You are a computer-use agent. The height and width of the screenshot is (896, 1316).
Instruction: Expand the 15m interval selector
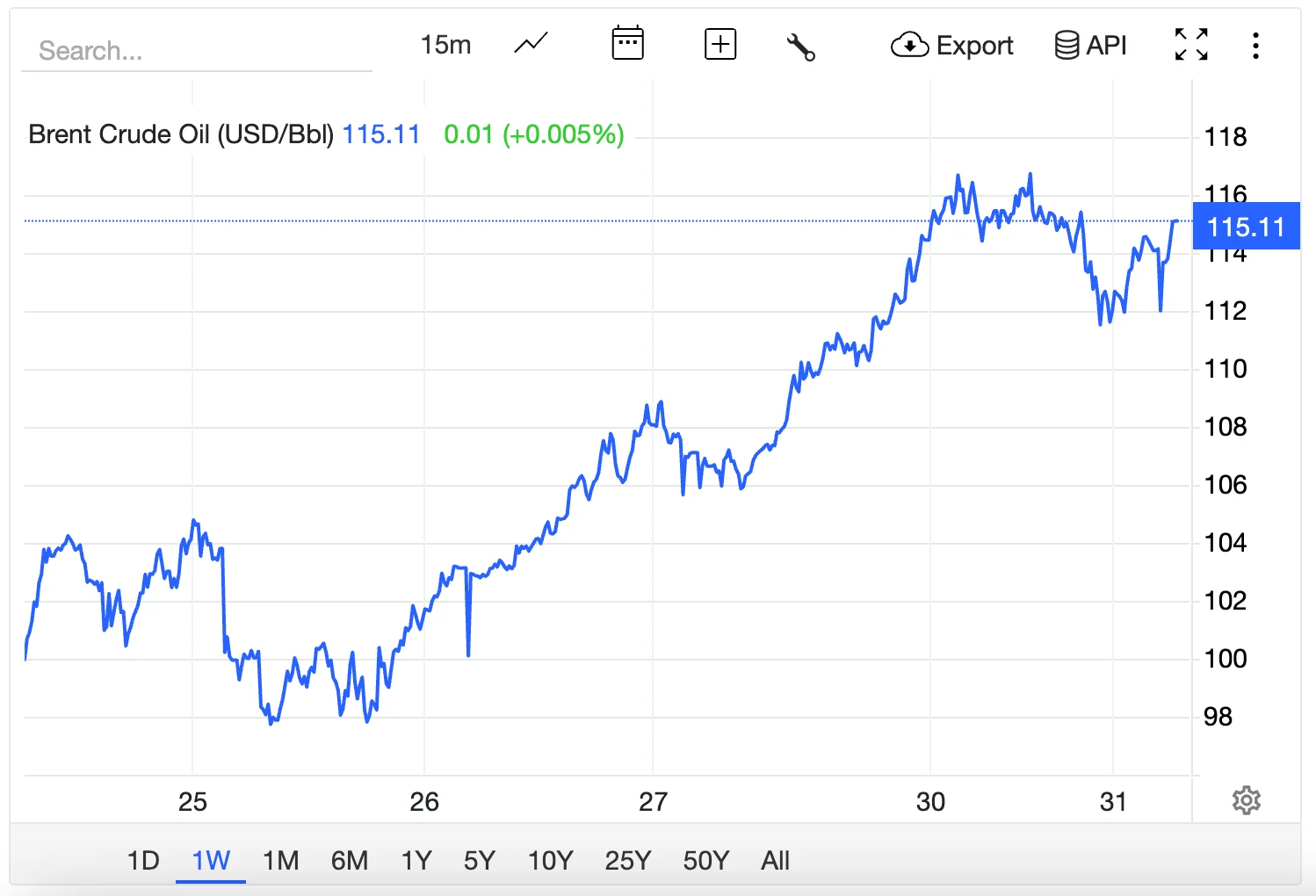click(x=445, y=45)
